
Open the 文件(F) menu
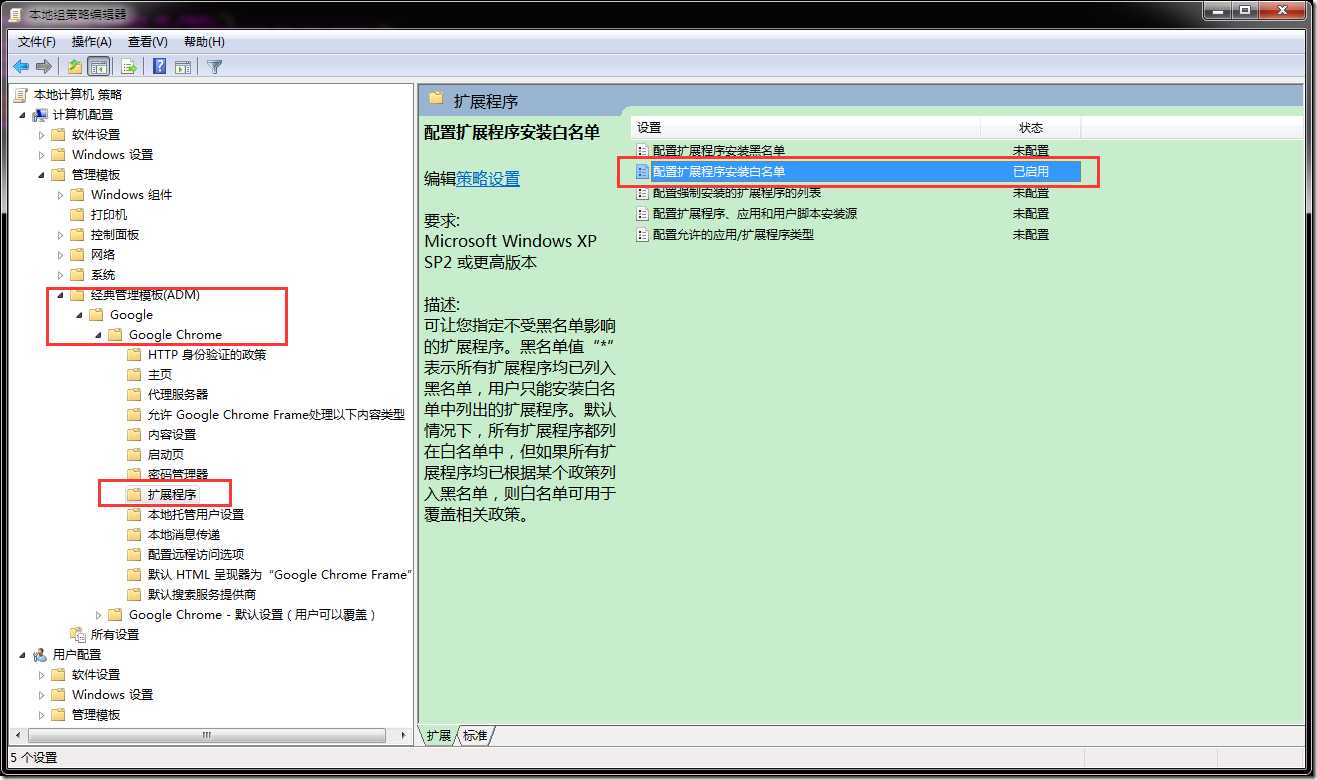coord(37,42)
